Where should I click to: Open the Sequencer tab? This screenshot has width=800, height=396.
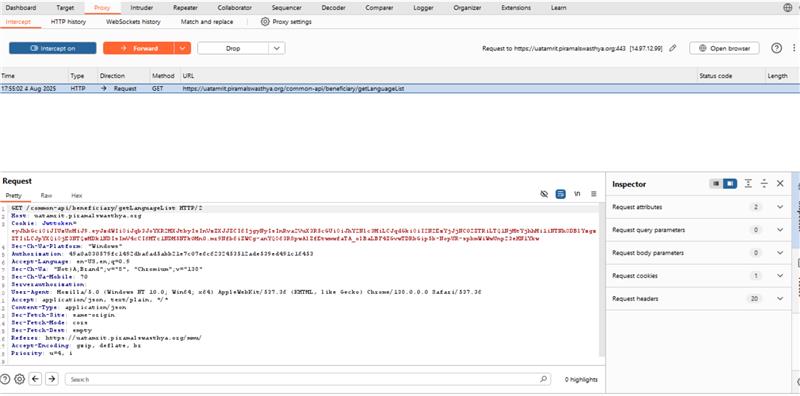(x=286, y=8)
